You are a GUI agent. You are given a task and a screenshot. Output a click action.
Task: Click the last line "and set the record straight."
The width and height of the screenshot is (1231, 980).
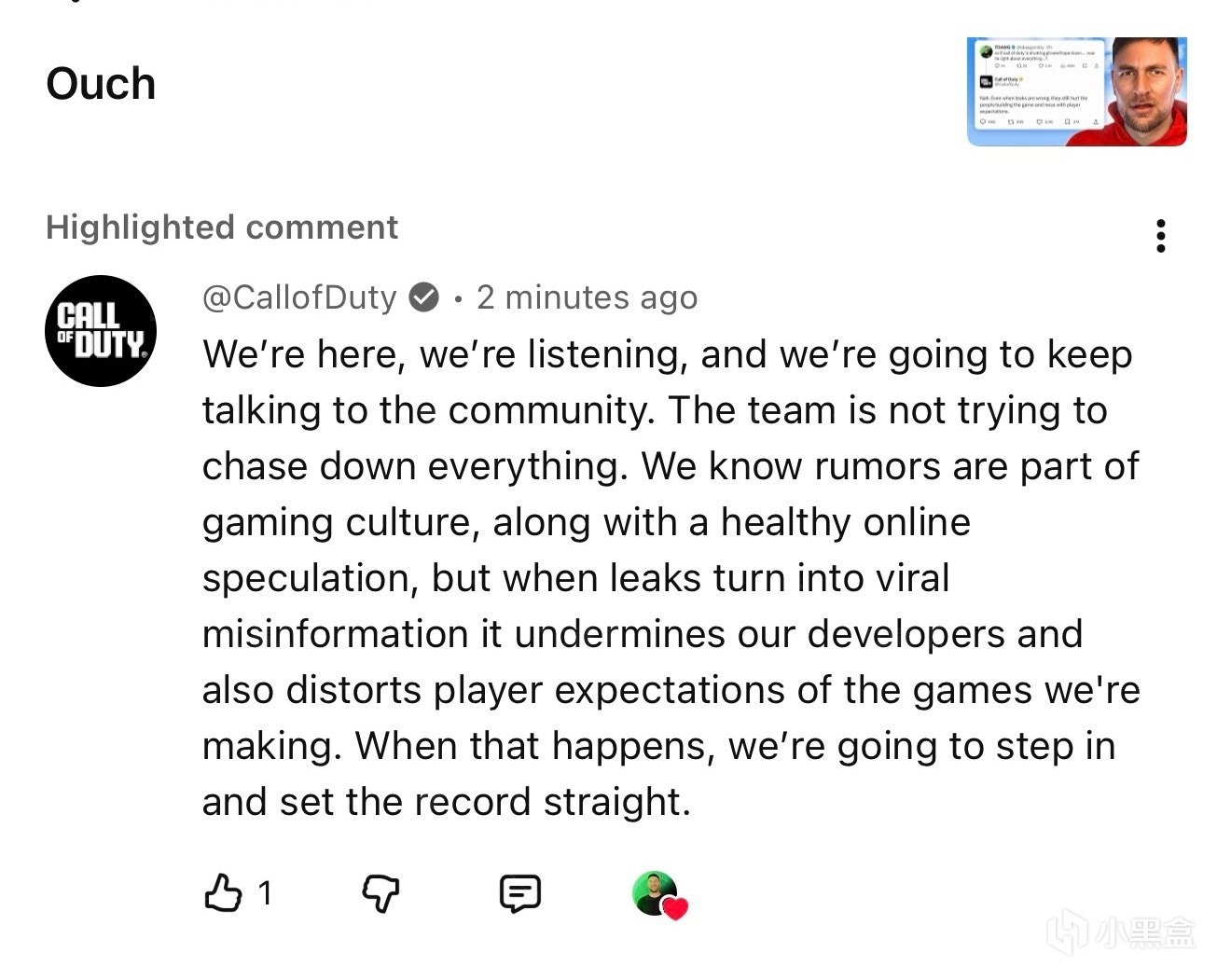point(446,802)
